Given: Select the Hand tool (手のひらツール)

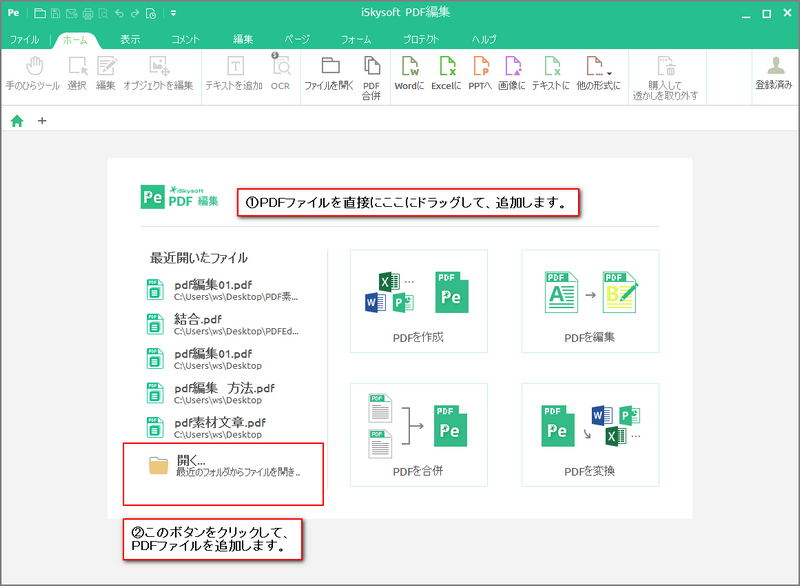Looking at the screenshot, I should (33, 73).
